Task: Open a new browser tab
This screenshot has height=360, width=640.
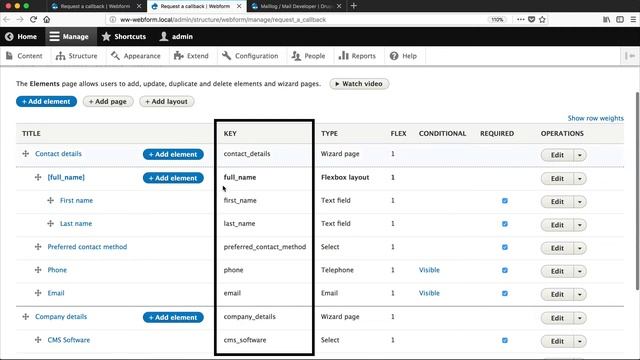Action: (354, 6)
